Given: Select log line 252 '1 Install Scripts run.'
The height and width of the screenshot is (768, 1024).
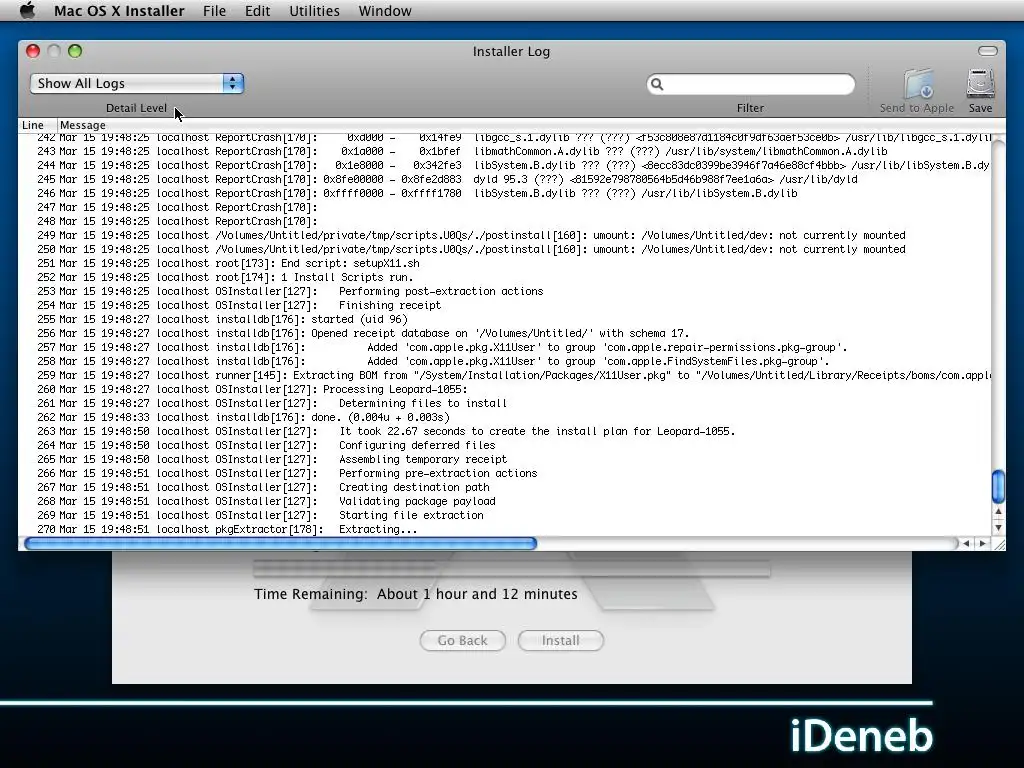Looking at the screenshot, I should (505, 278).
